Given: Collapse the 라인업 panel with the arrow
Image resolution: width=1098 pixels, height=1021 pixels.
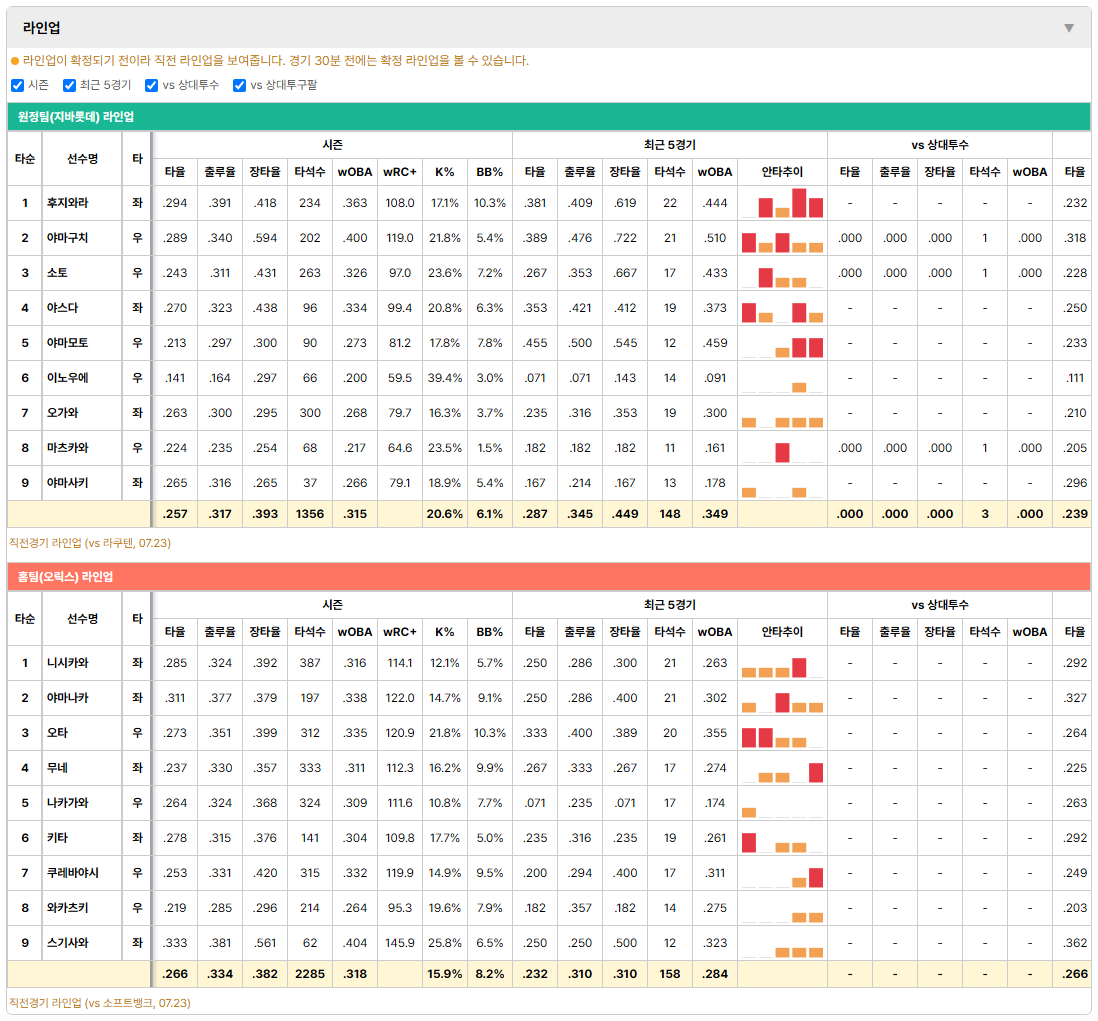Looking at the screenshot, I should coord(1069,28).
